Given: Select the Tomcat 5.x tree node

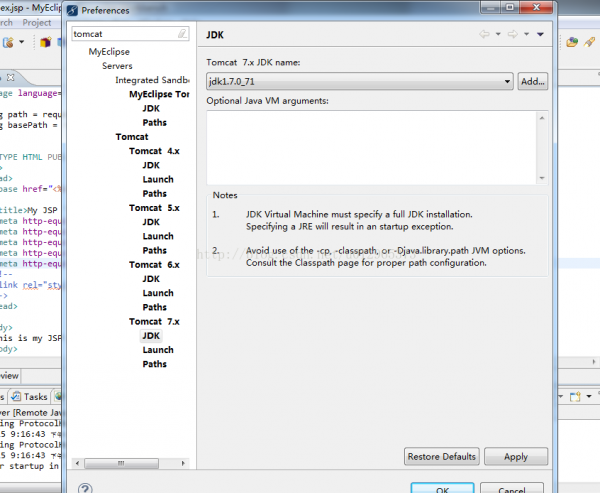Looking at the screenshot, I should point(154,208).
